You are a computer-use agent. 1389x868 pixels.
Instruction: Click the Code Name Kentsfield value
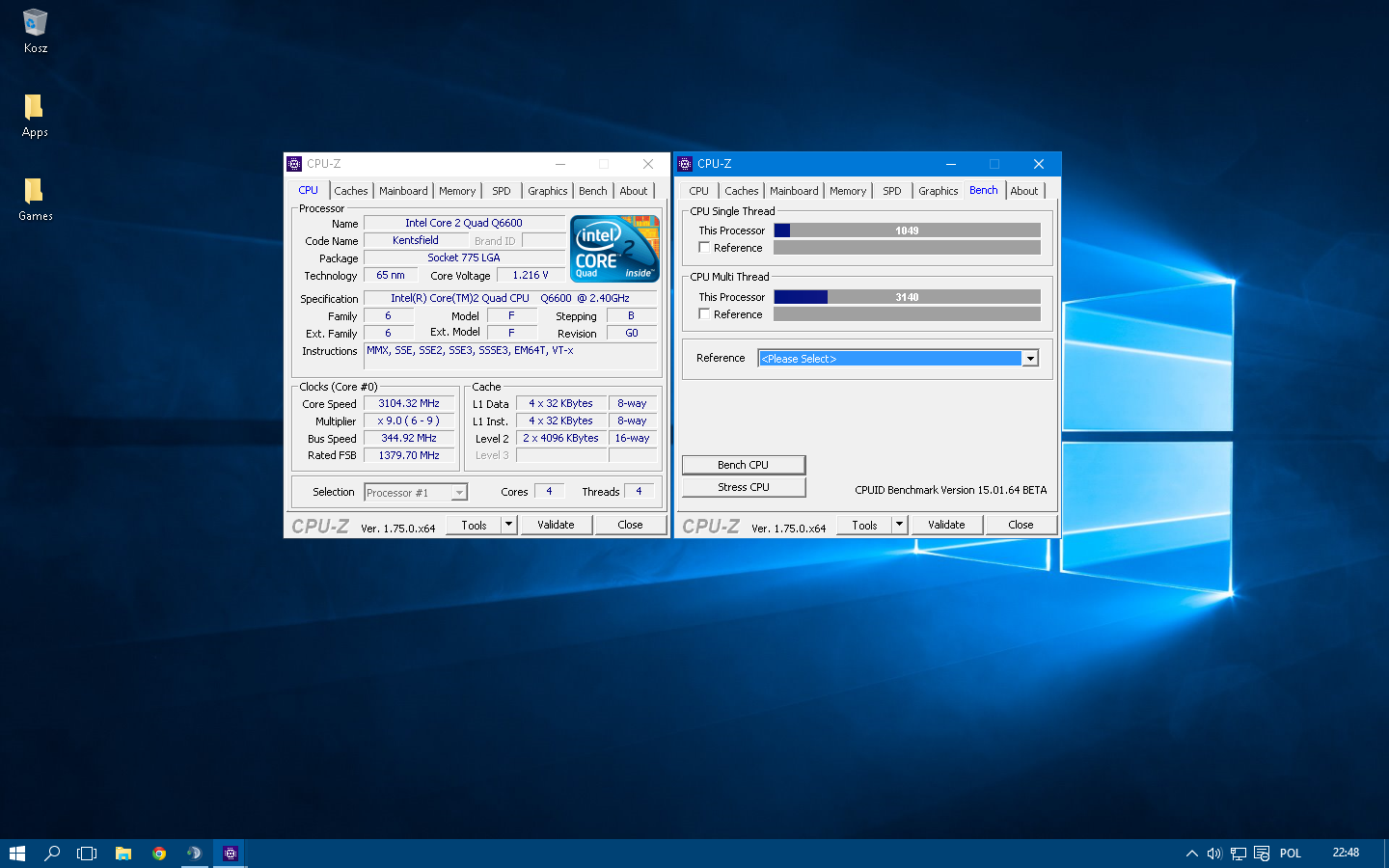pyautogui.click(x=416, y=240)
